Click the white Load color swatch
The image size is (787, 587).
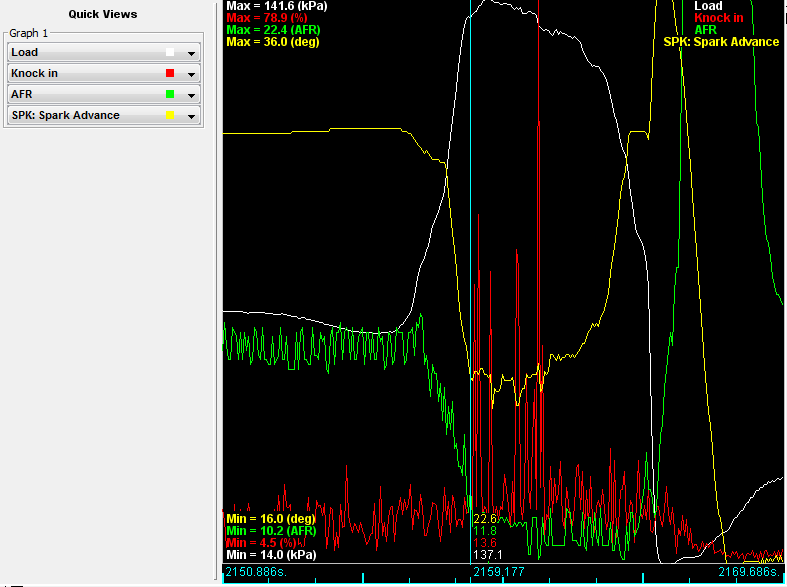170,52
